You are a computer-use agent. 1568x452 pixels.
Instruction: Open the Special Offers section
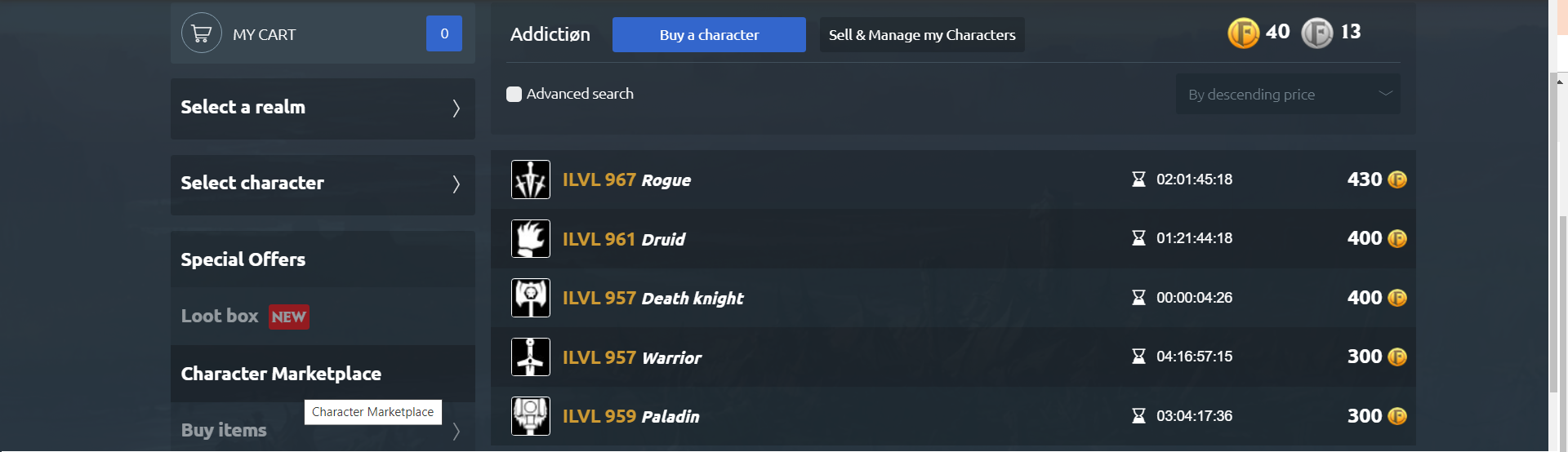(x=243, y=259)
